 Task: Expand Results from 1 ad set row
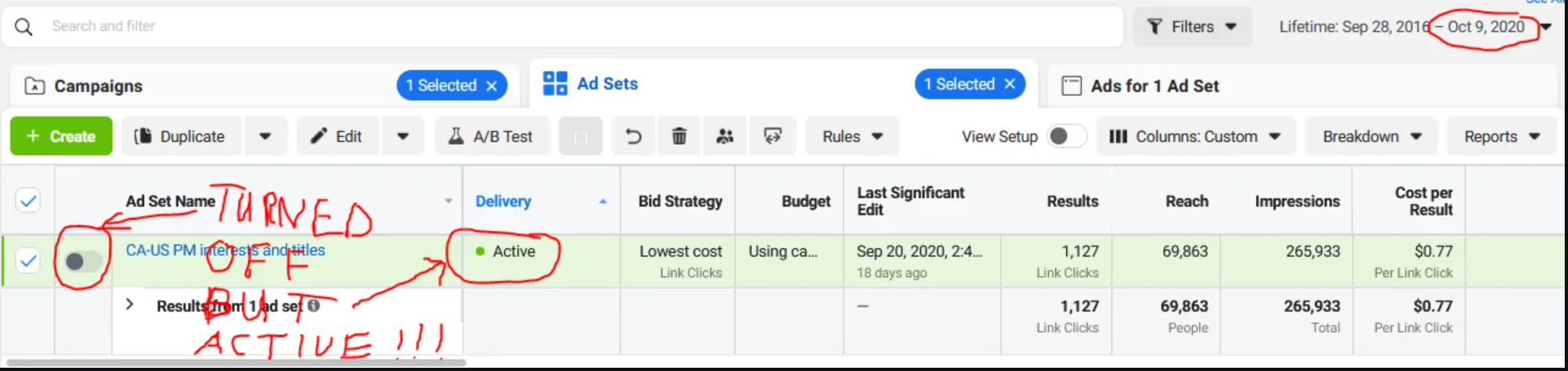point(129,305)
